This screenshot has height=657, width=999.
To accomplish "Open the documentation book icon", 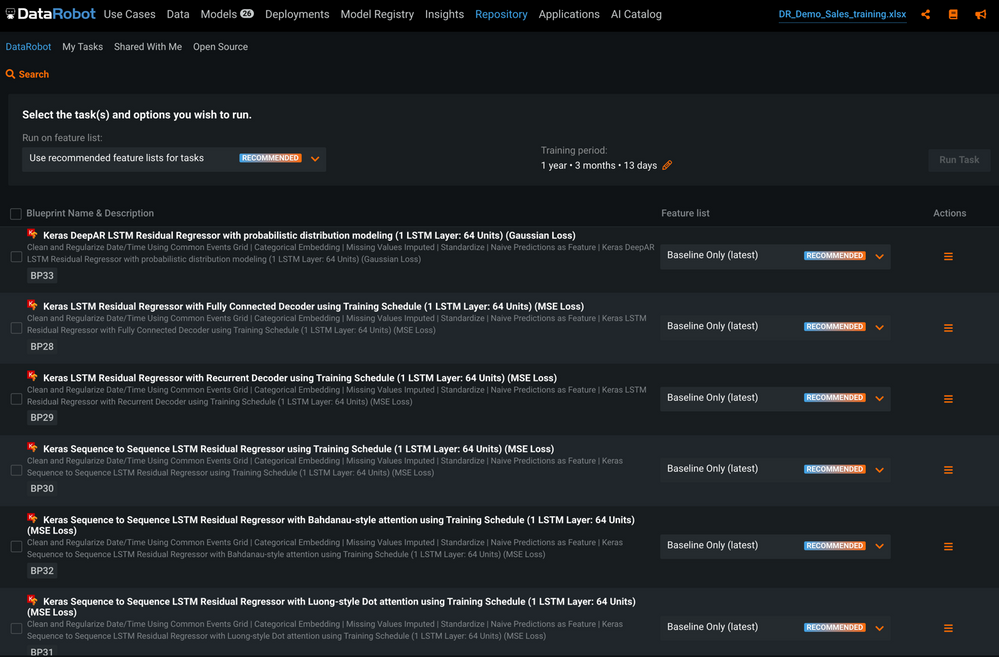I will pos(953,15).
